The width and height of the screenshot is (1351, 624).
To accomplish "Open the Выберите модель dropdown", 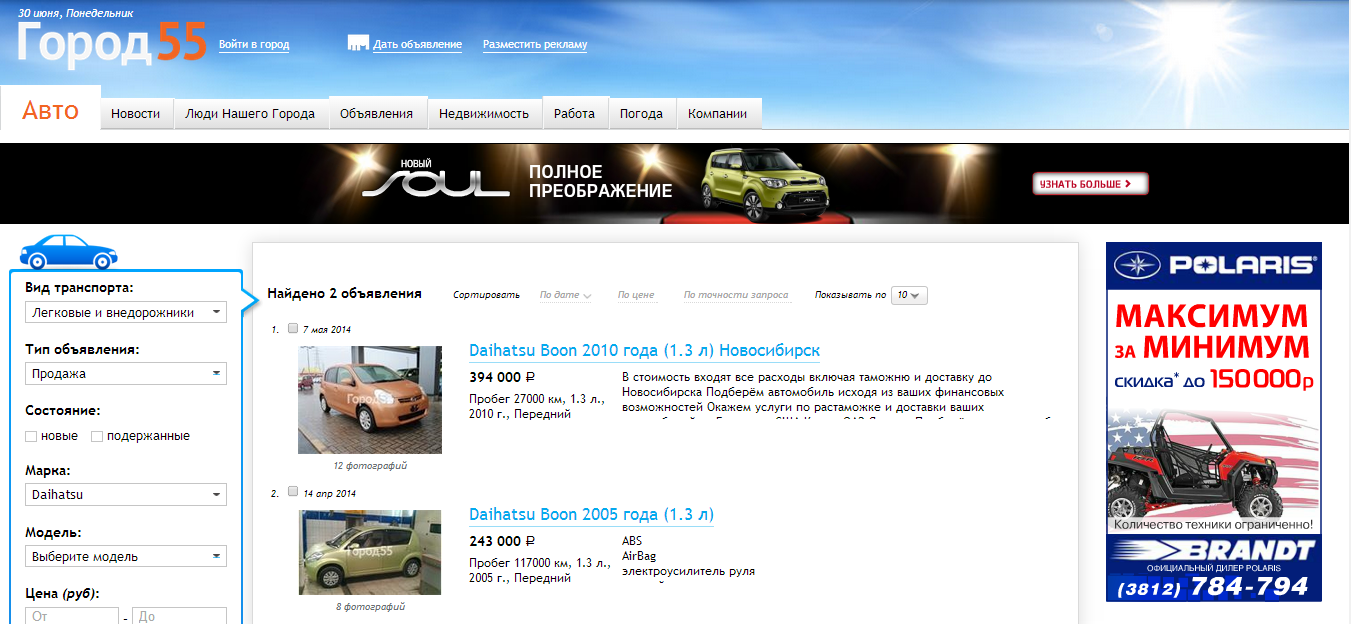I will [126, 556].
